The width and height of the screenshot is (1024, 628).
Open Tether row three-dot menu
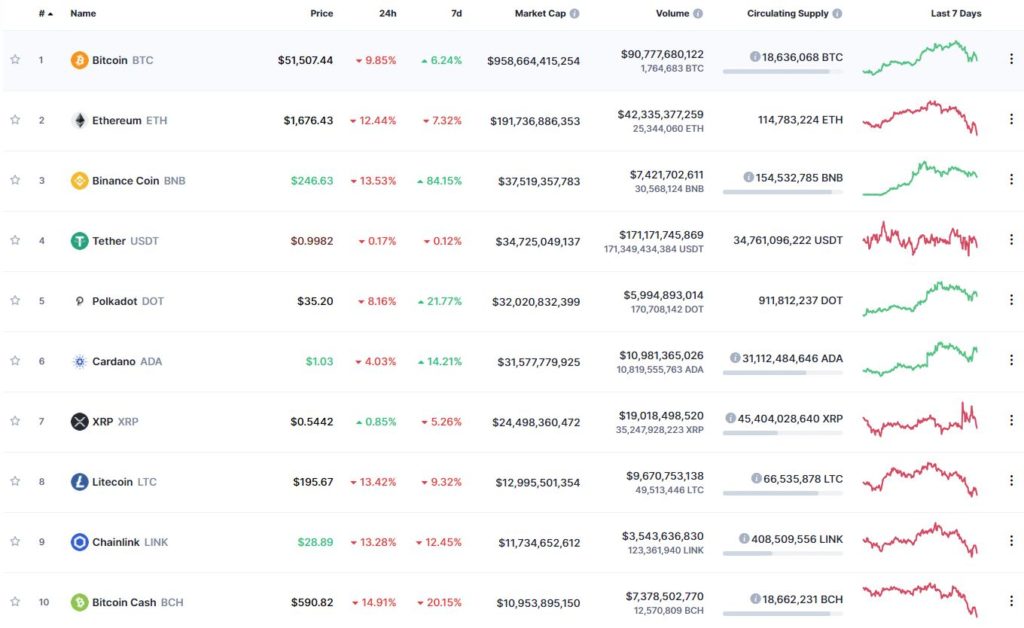(x=1011, y=240)
